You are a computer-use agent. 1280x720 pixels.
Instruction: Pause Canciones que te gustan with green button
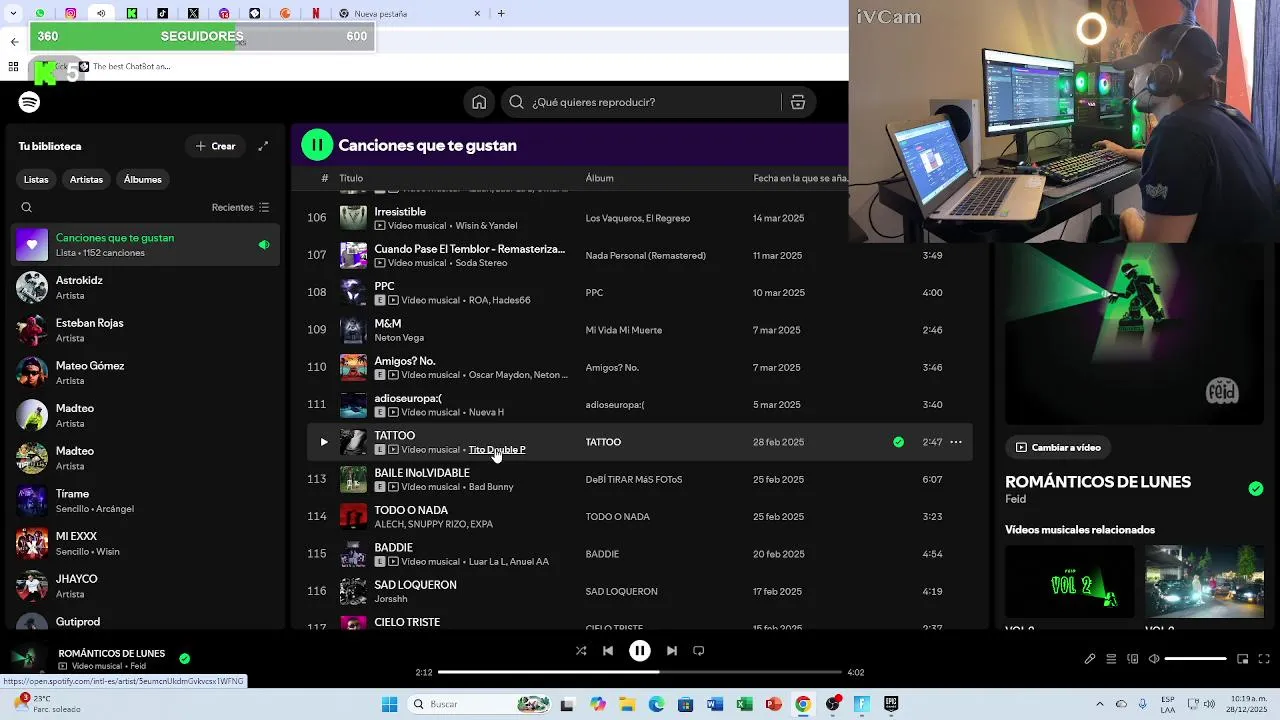(x=317, y=145)
